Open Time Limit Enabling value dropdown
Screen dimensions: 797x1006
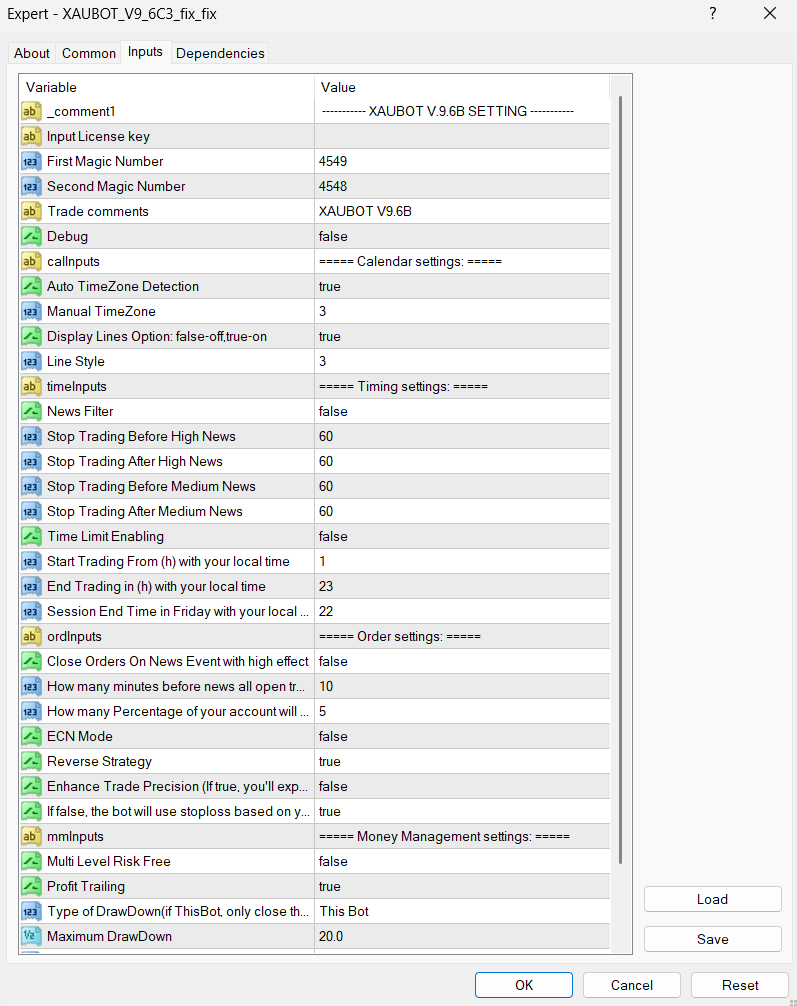tap(462, 536)
